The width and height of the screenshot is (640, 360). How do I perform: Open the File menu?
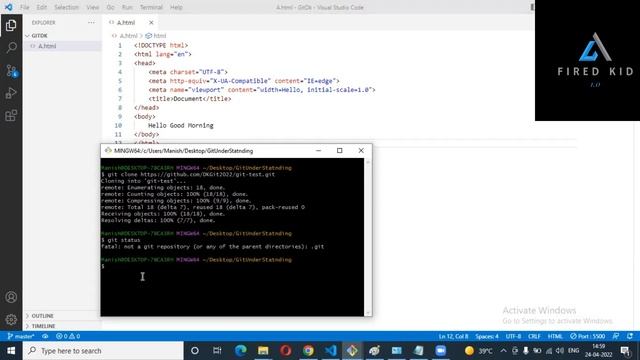(24, 7)
